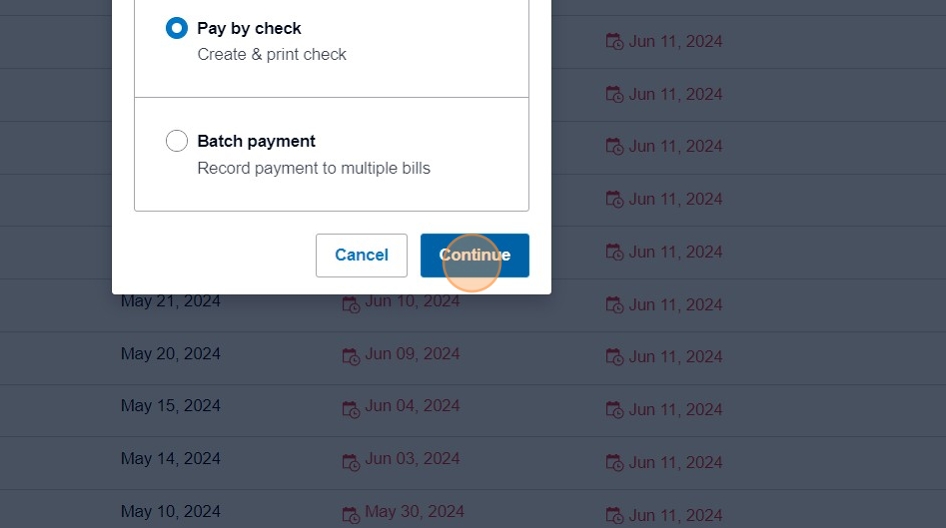Click the May 20, 2024 date cell
This screenshot has height=528, width=946.
click(171, 354)
